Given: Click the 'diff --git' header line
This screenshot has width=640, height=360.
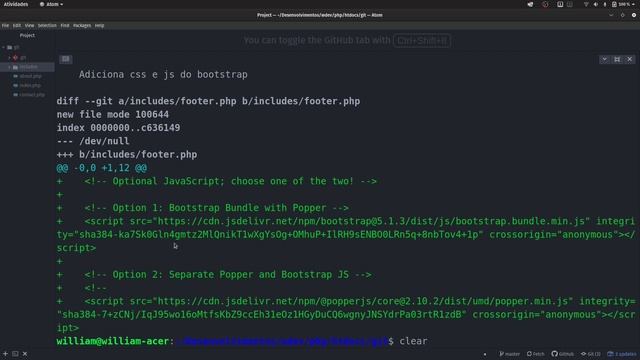Looking at the screenshot, I should pyautogui.click(x=208, y=101).
